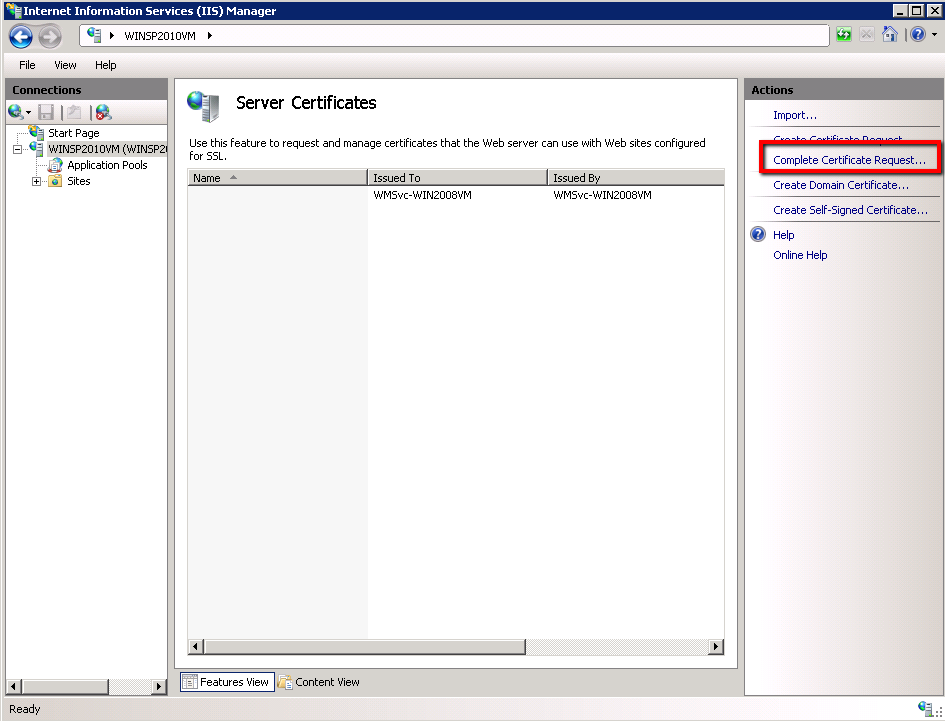Click Complete Certificate Request link

click(x=849, y=160)
